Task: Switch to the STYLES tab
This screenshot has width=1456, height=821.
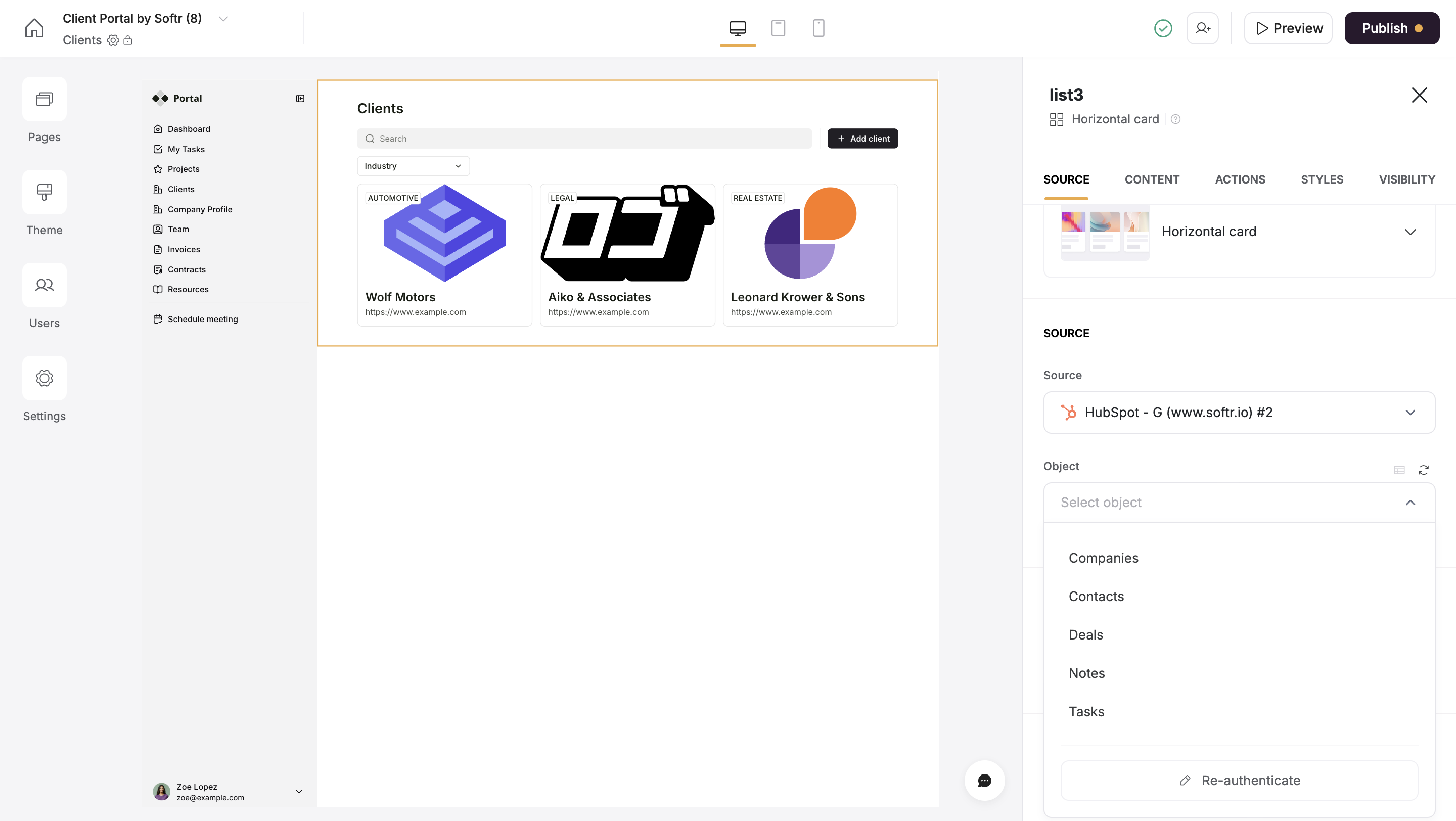Action: (x=1322, y=179)
